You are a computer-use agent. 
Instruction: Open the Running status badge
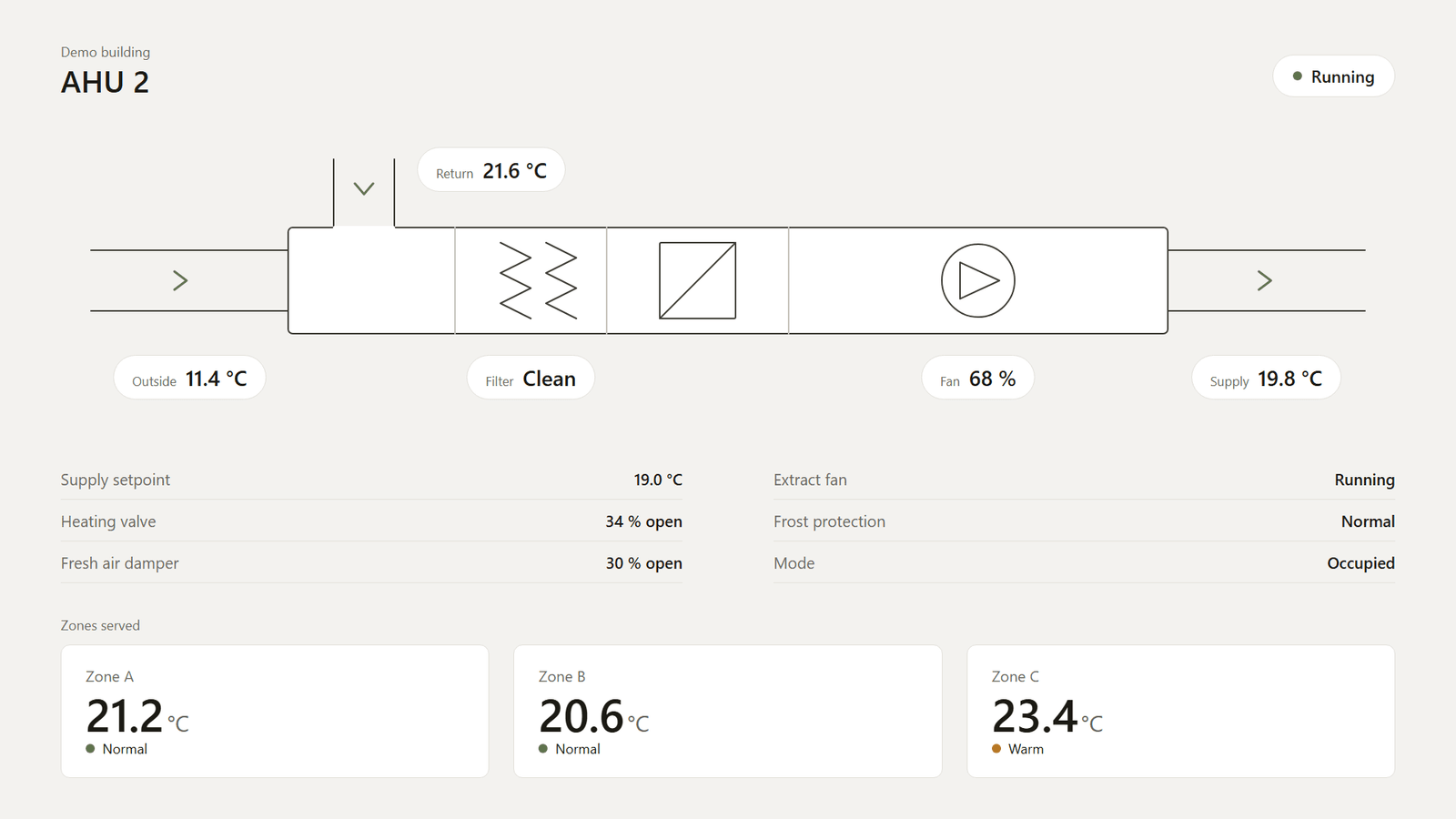[1333, 76]
